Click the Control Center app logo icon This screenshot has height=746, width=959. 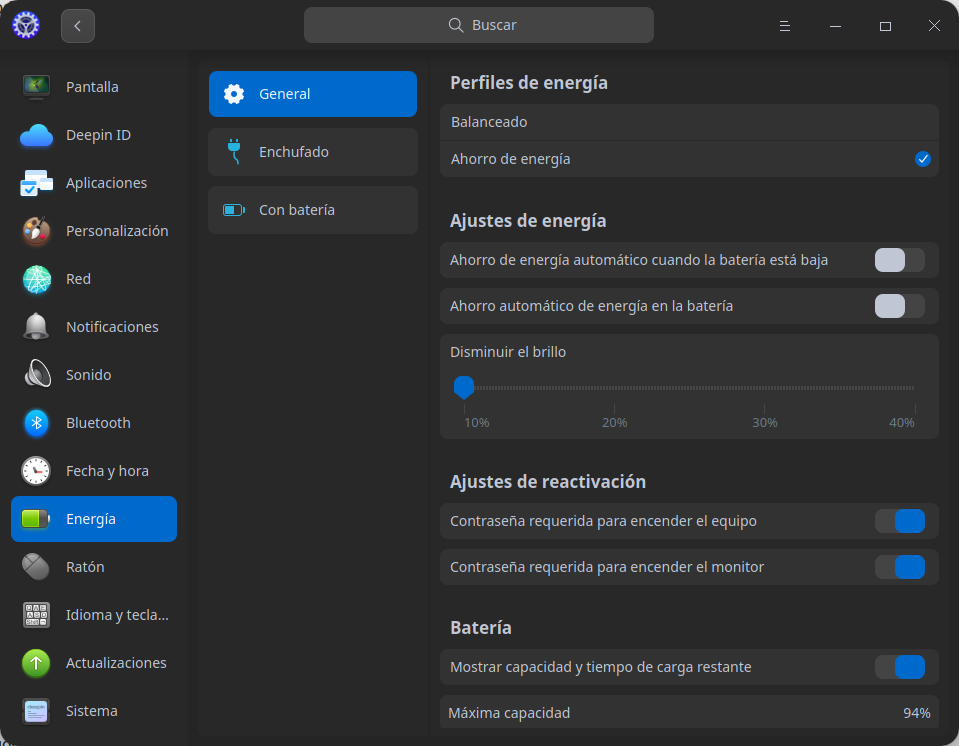(26, 25)
